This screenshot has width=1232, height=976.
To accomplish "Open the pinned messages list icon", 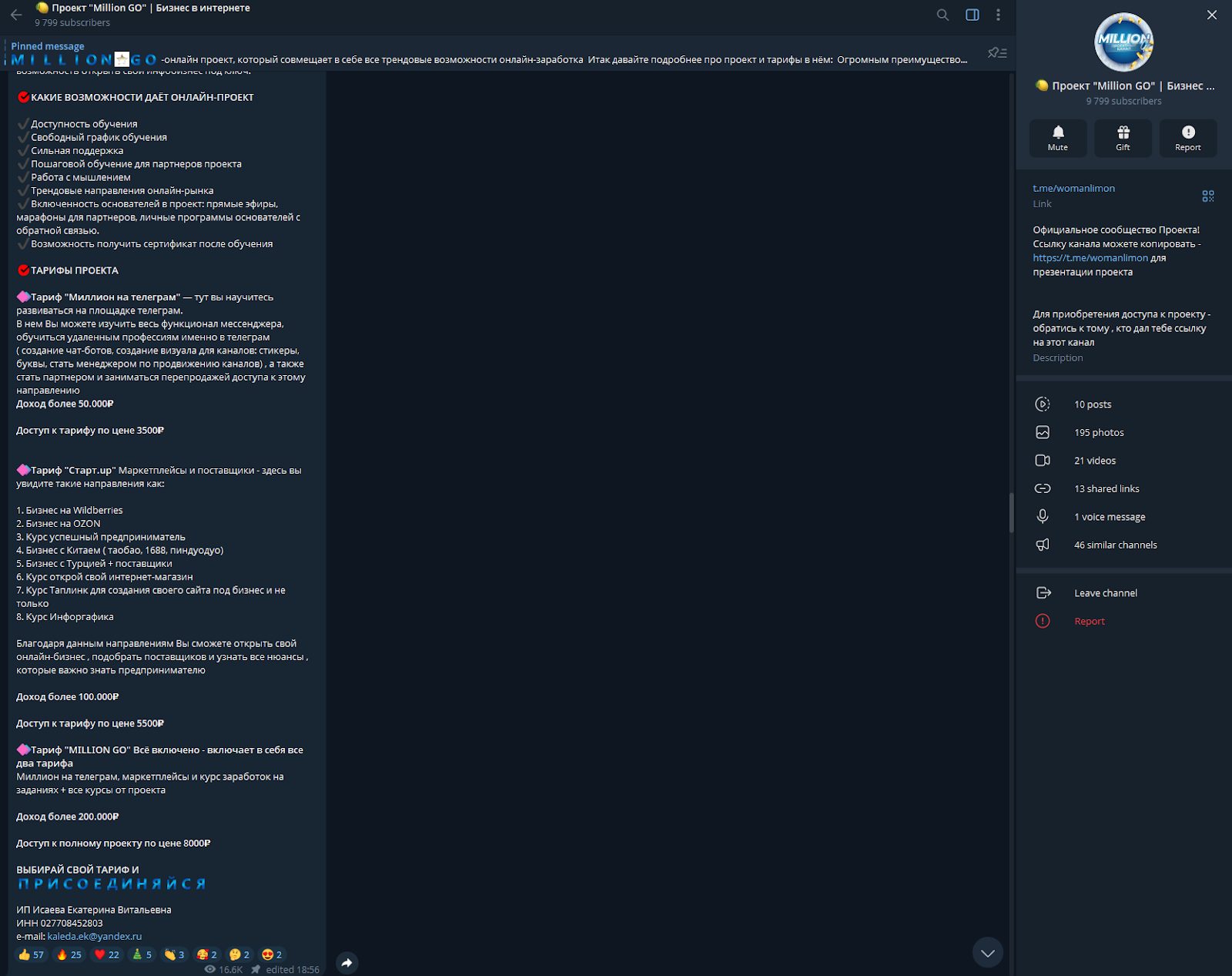I will coord(997,53).
